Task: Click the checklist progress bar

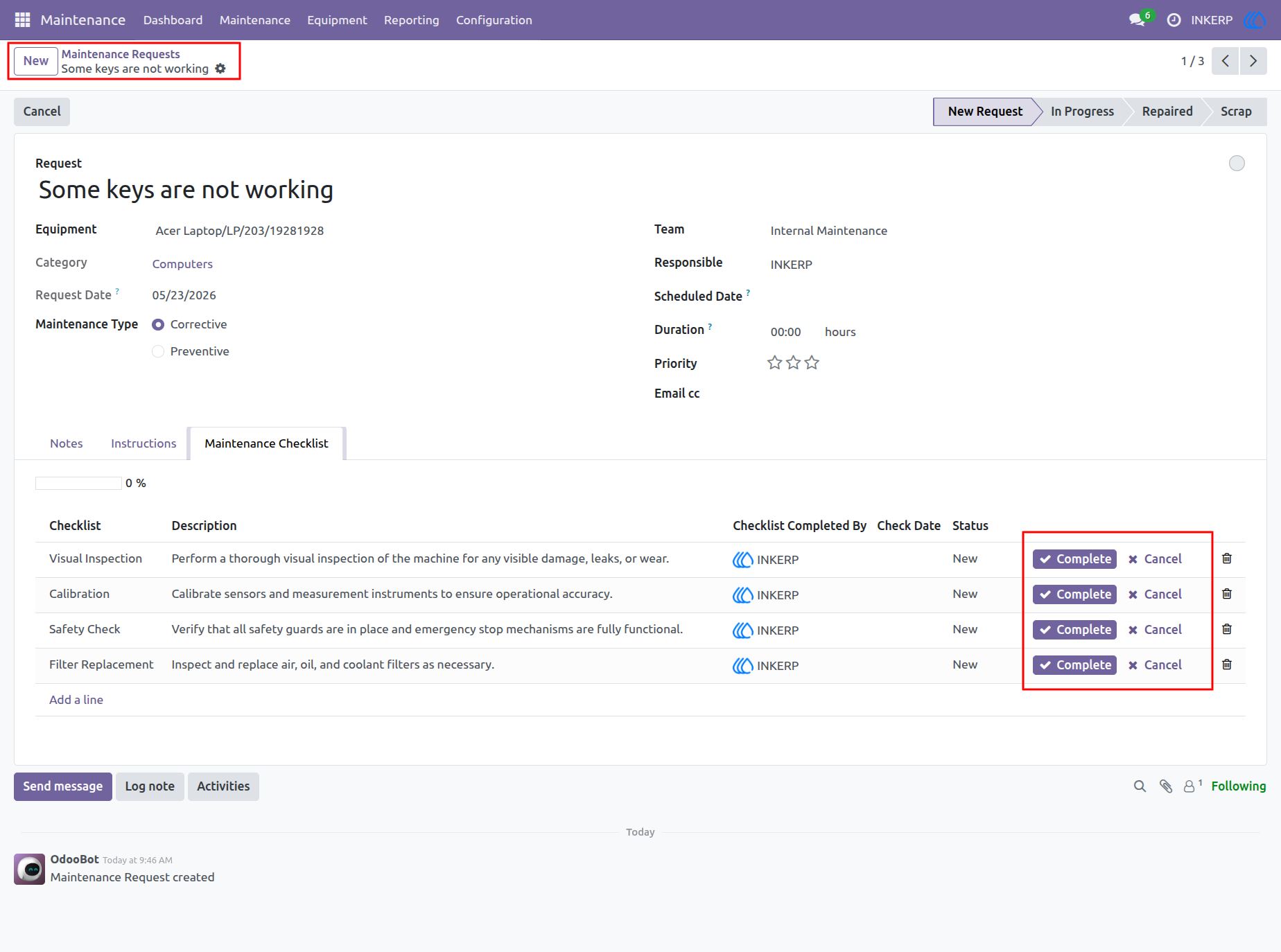Action: [x=78, y=483]
